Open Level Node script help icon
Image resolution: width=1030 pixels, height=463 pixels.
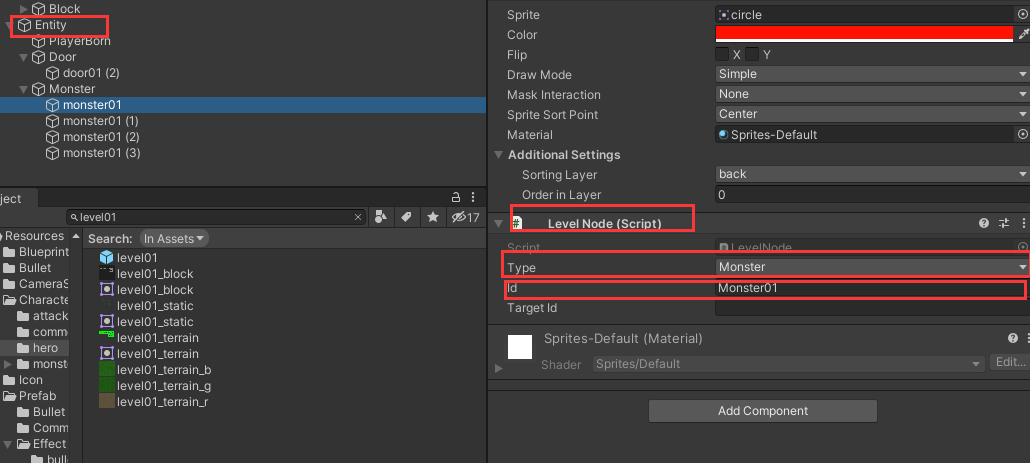click(984, 223)
